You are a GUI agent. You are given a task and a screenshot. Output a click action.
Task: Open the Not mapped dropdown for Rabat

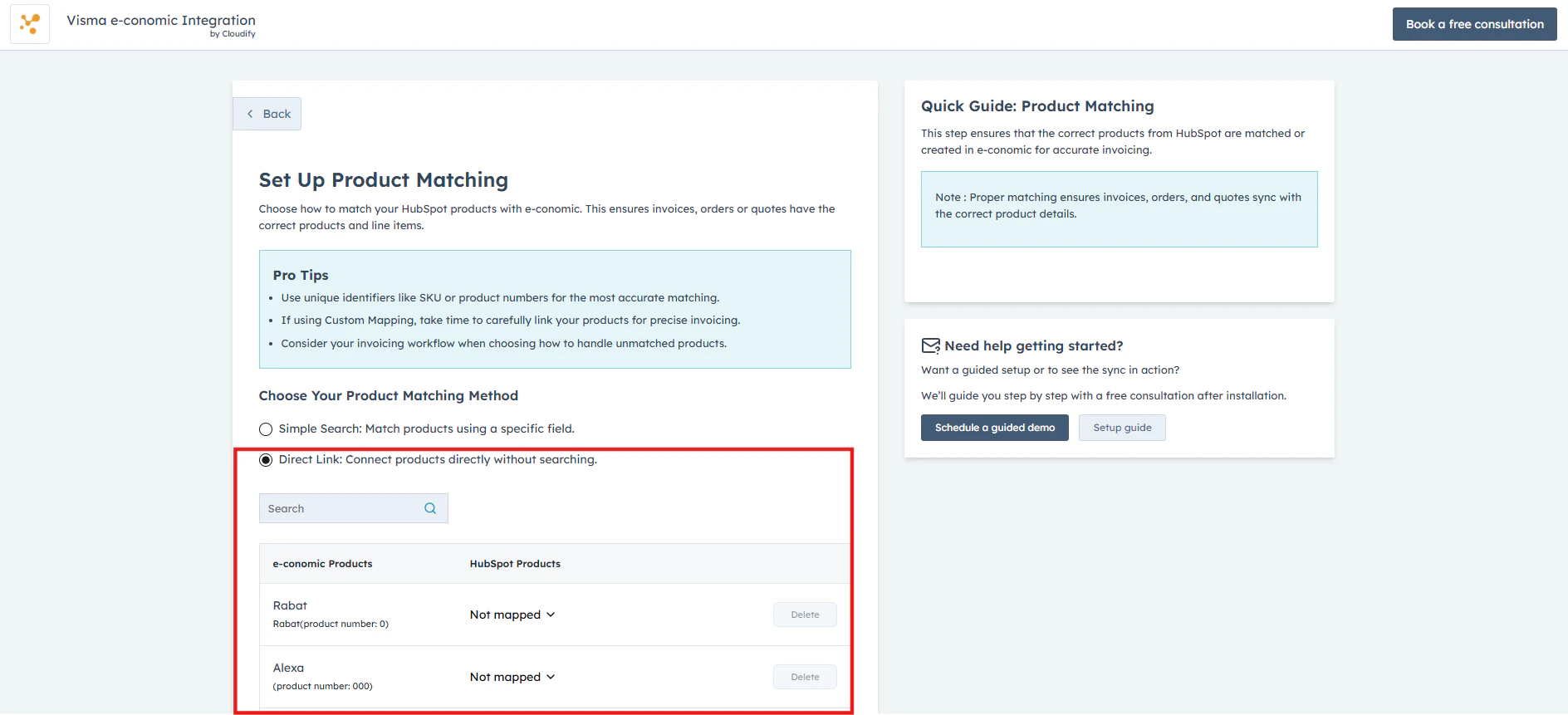(512, 615)
